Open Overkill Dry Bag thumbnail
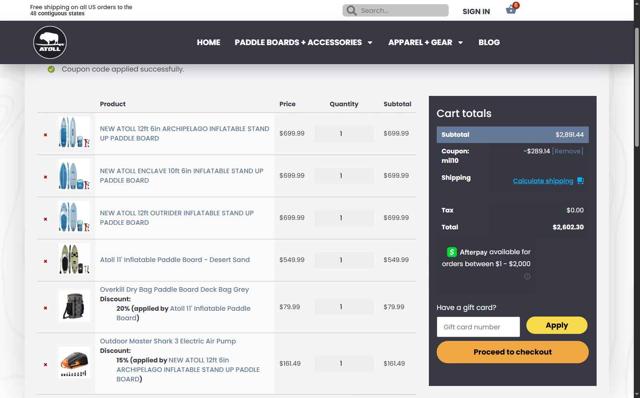 click(x=74, y=306)
